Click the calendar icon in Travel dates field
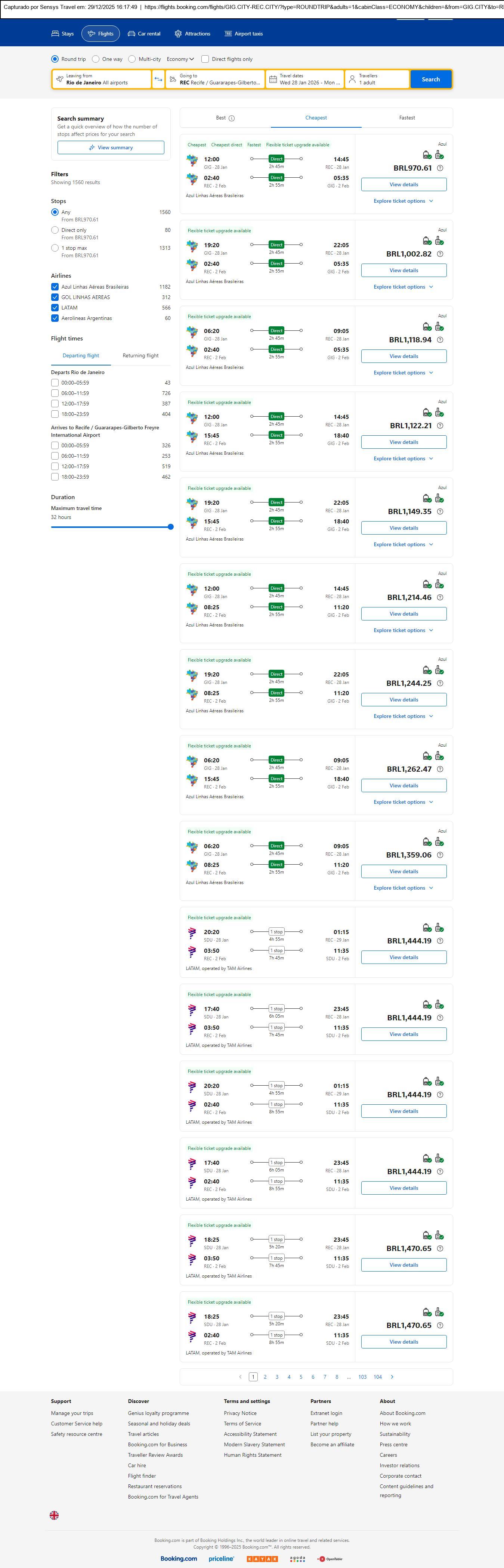The height and width of the screenshot is (1568, 504). coord(273,79)
